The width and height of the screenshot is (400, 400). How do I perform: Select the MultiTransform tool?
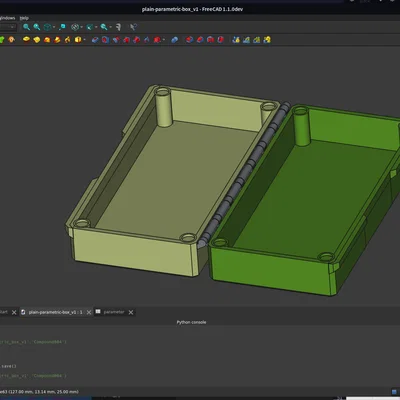pyautogui.click(x=267, y=40)
